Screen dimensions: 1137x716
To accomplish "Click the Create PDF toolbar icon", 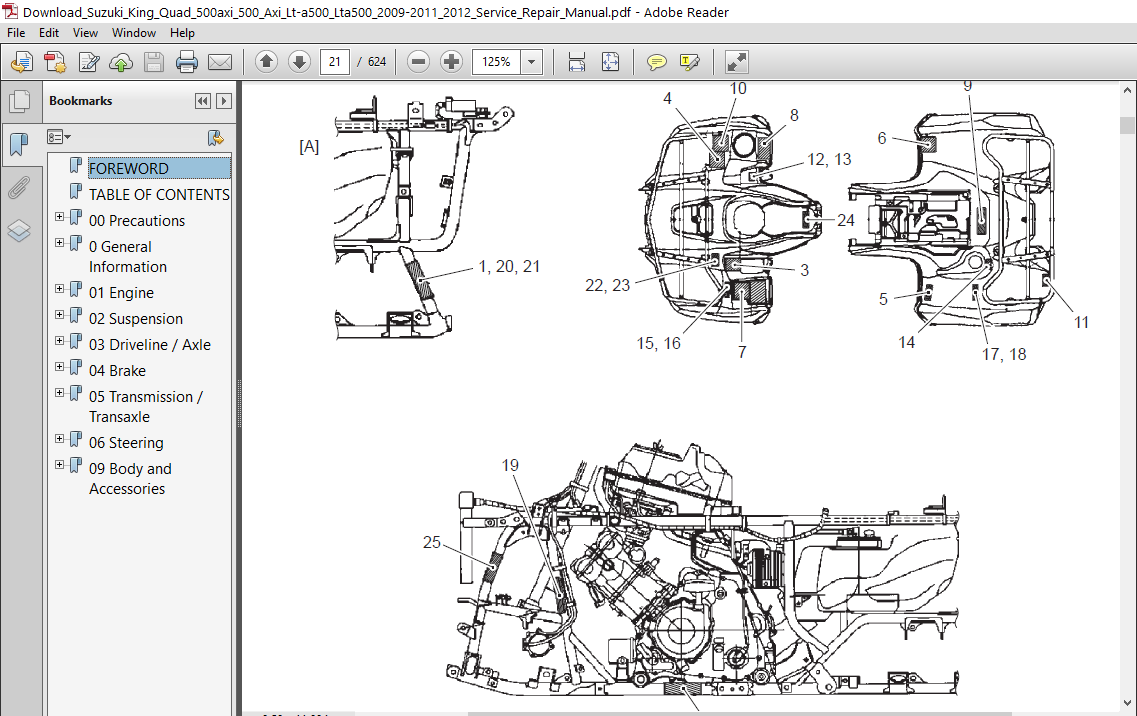I will point(22,62).
